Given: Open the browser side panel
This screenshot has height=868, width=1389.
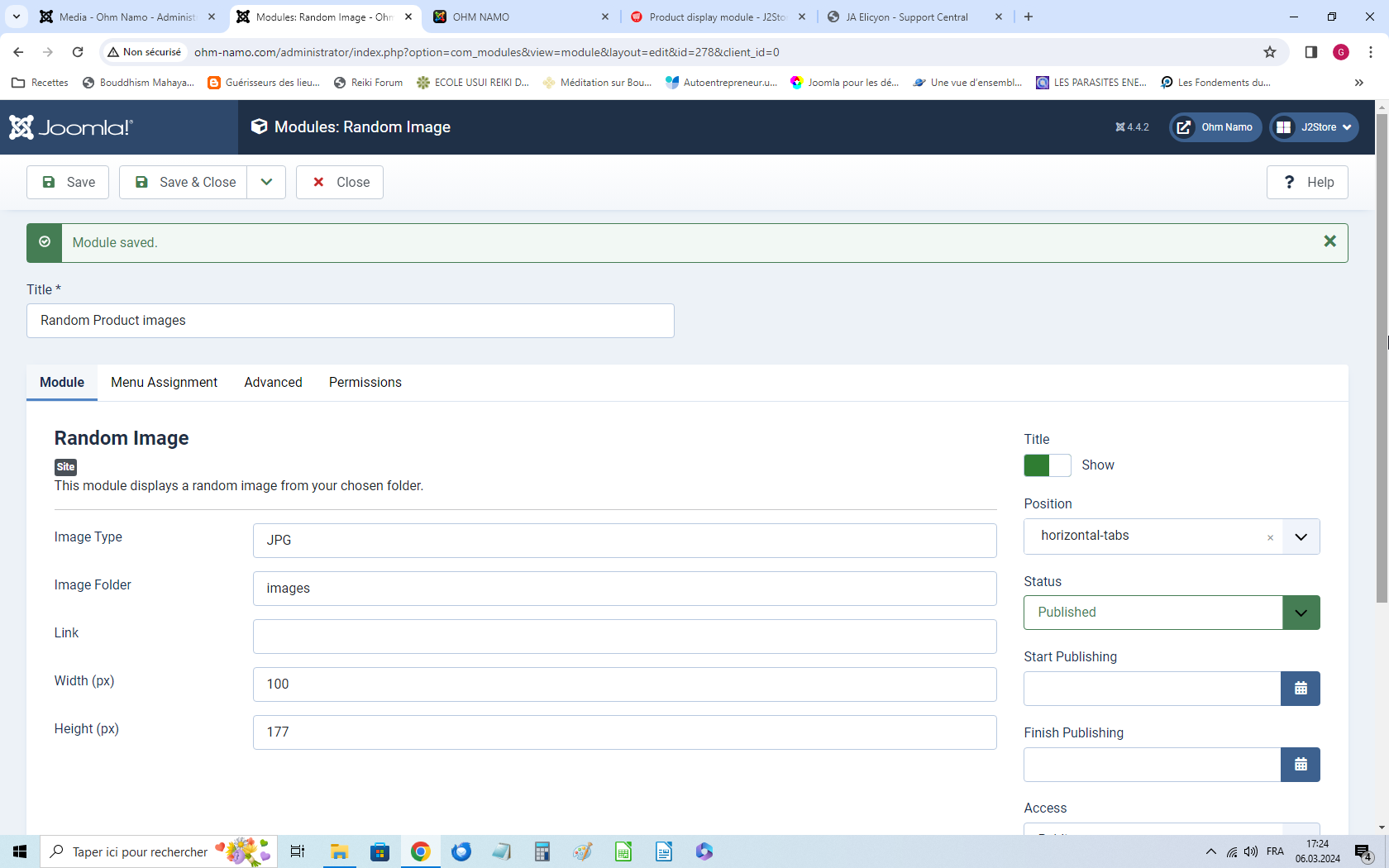Looking at the screenshot, I should pos(1311,52).
